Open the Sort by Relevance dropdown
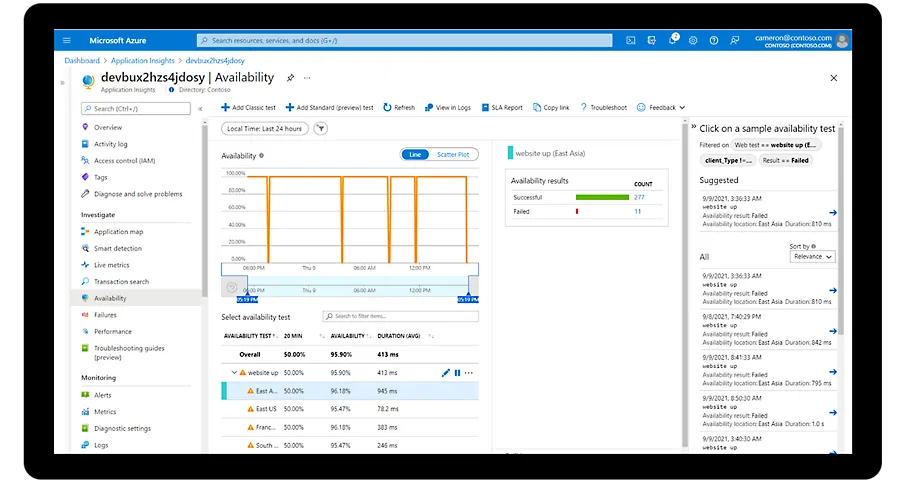905x483 pixels. (x=812, y=256)
